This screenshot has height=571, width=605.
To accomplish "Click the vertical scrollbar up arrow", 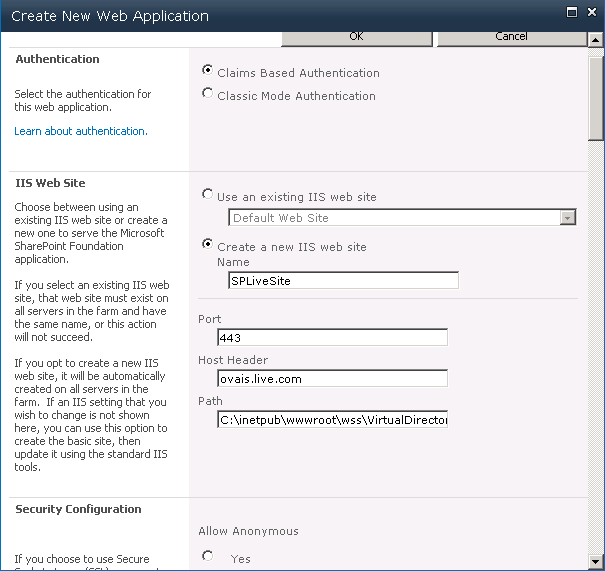I will pos(596,40).
